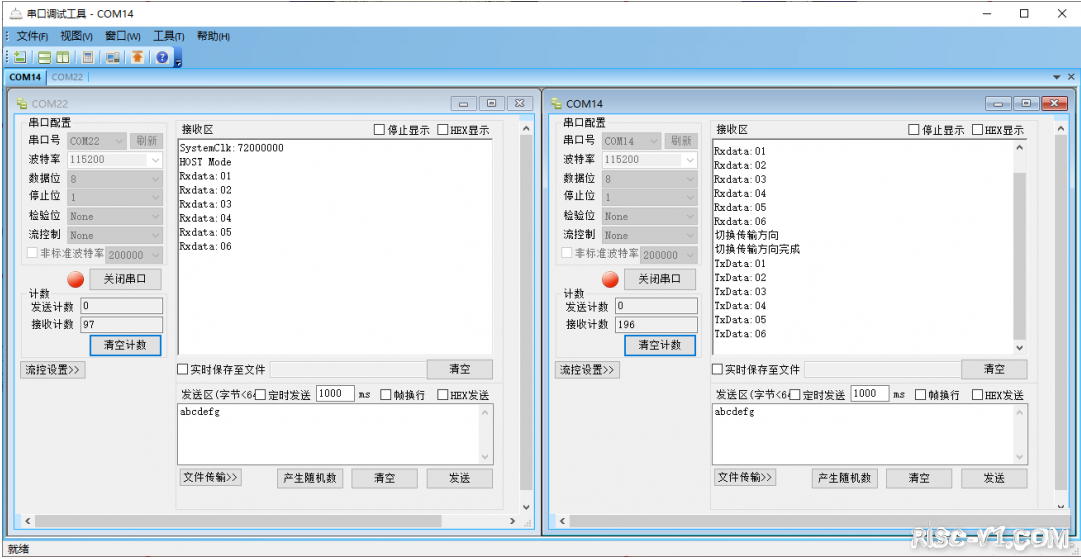The width and height of the screenshot is (1081, 559).
Task: Enable HEX发送 in the COM14 window
Action: pos(978,395)
